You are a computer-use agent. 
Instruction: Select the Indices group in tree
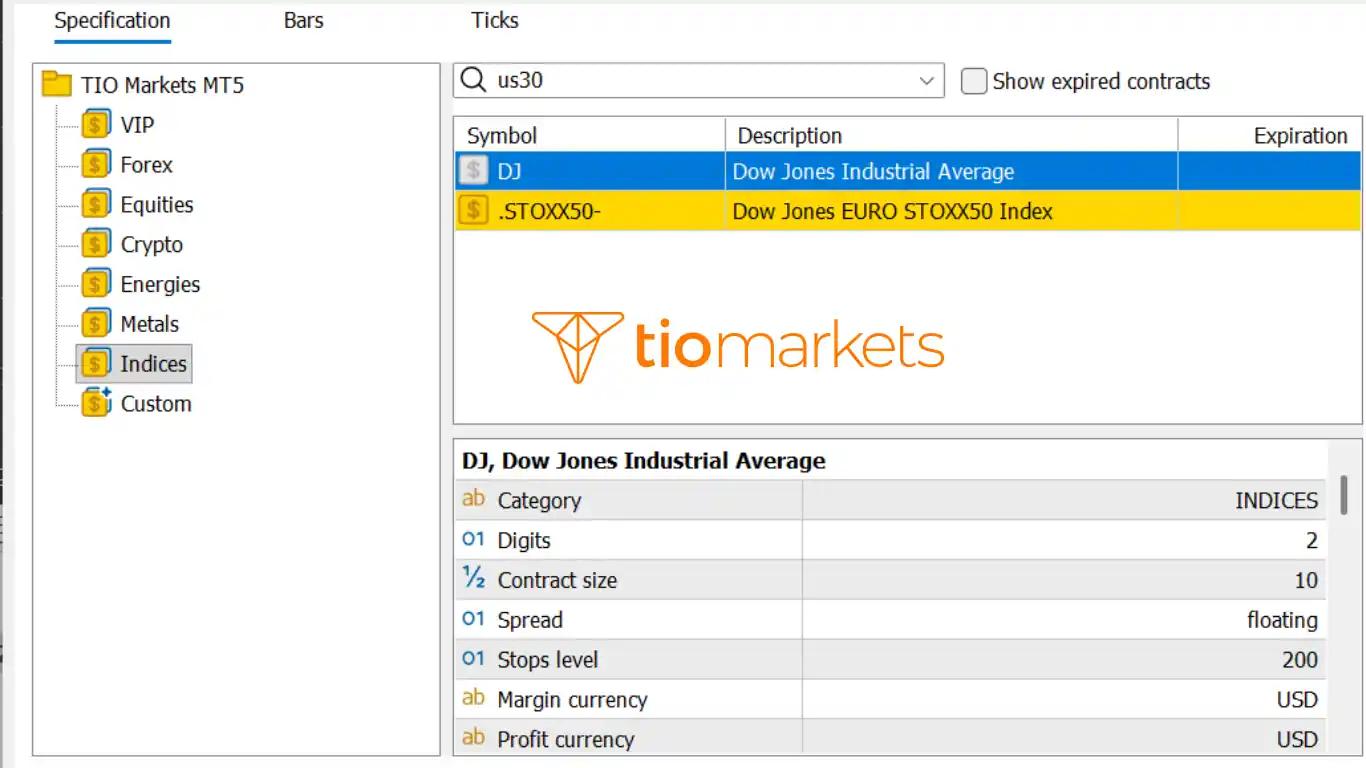tap(153, 364)
